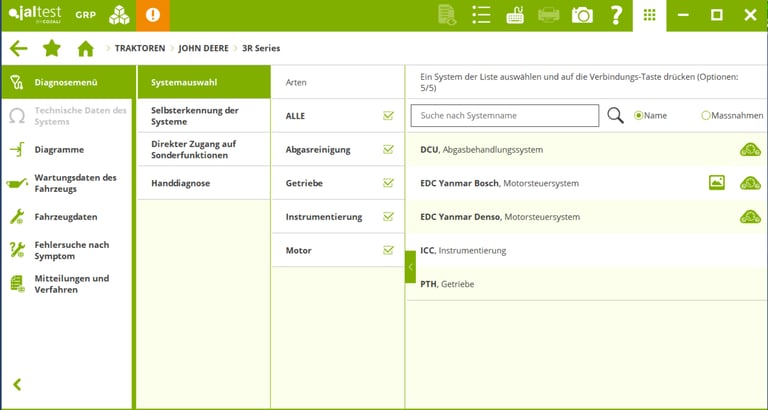Toggle the ALLE checkbox

click(388, 116)
